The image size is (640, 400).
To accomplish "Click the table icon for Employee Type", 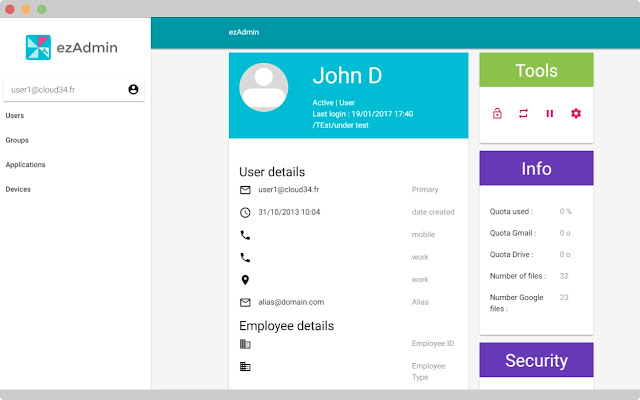I will click(245, 367).
